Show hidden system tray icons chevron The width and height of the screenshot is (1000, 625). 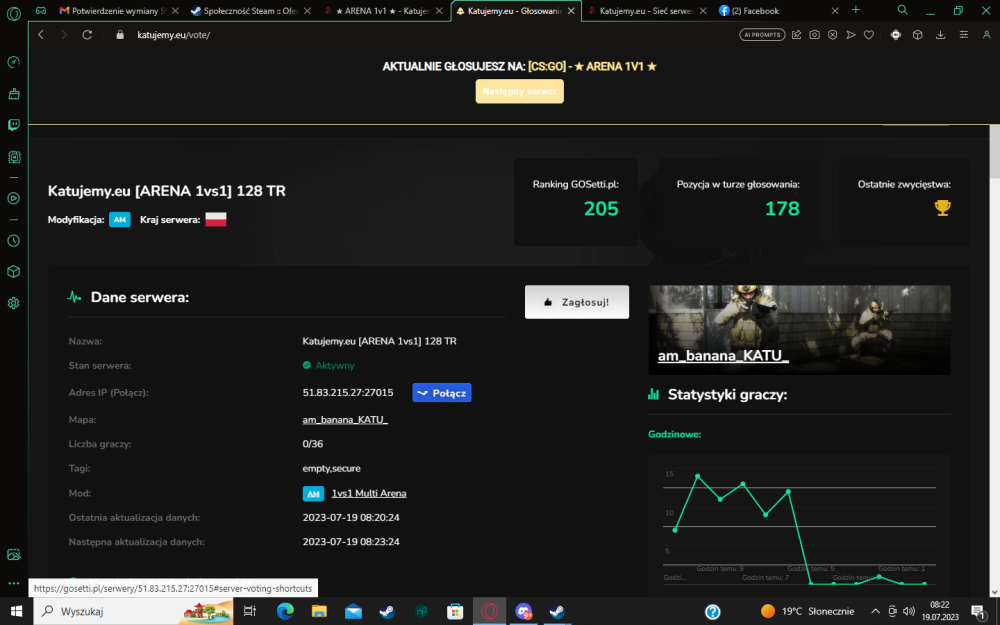(875, 611)
